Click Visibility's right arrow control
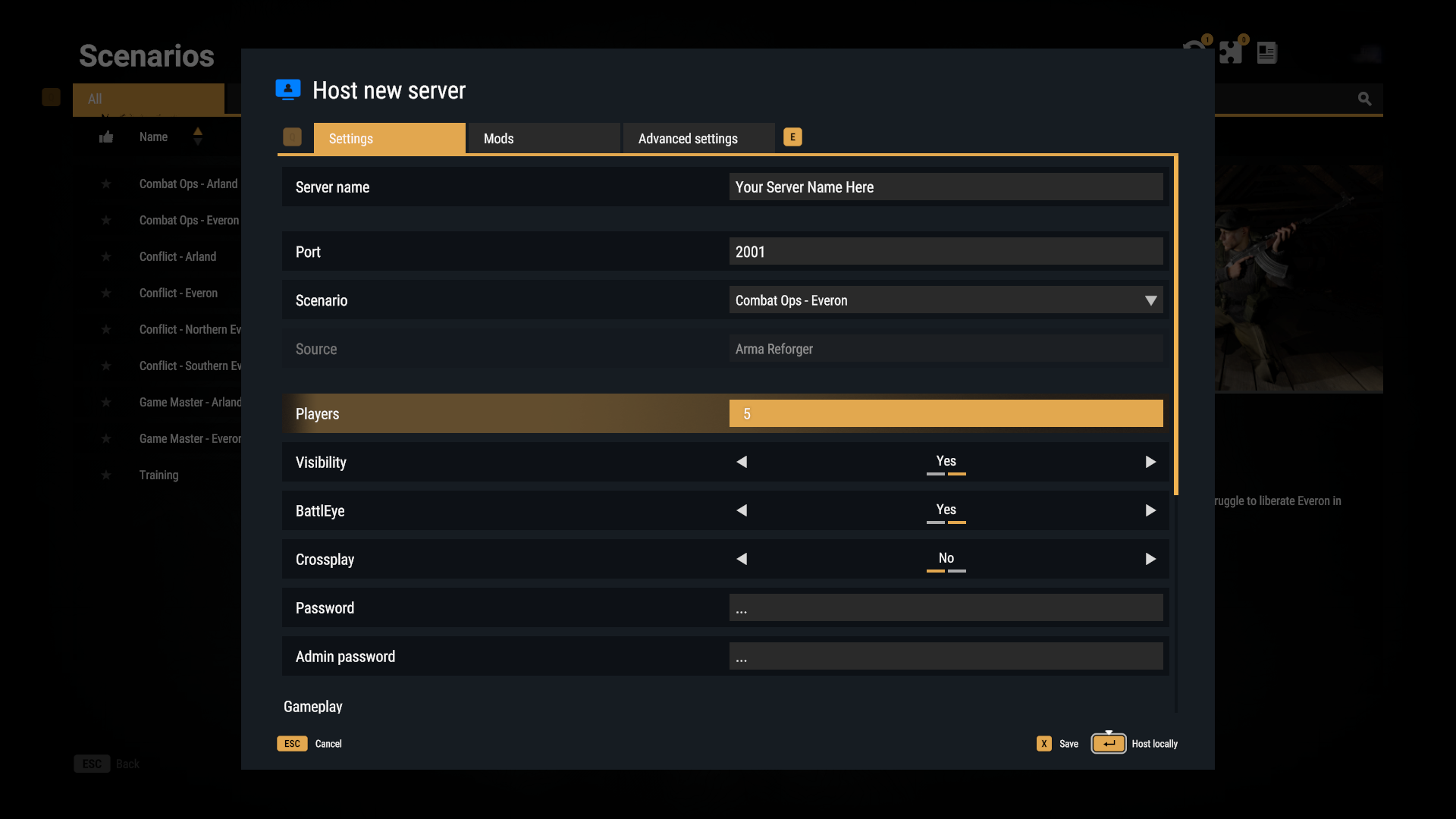1456x819 pixels. click(1150, 462)
